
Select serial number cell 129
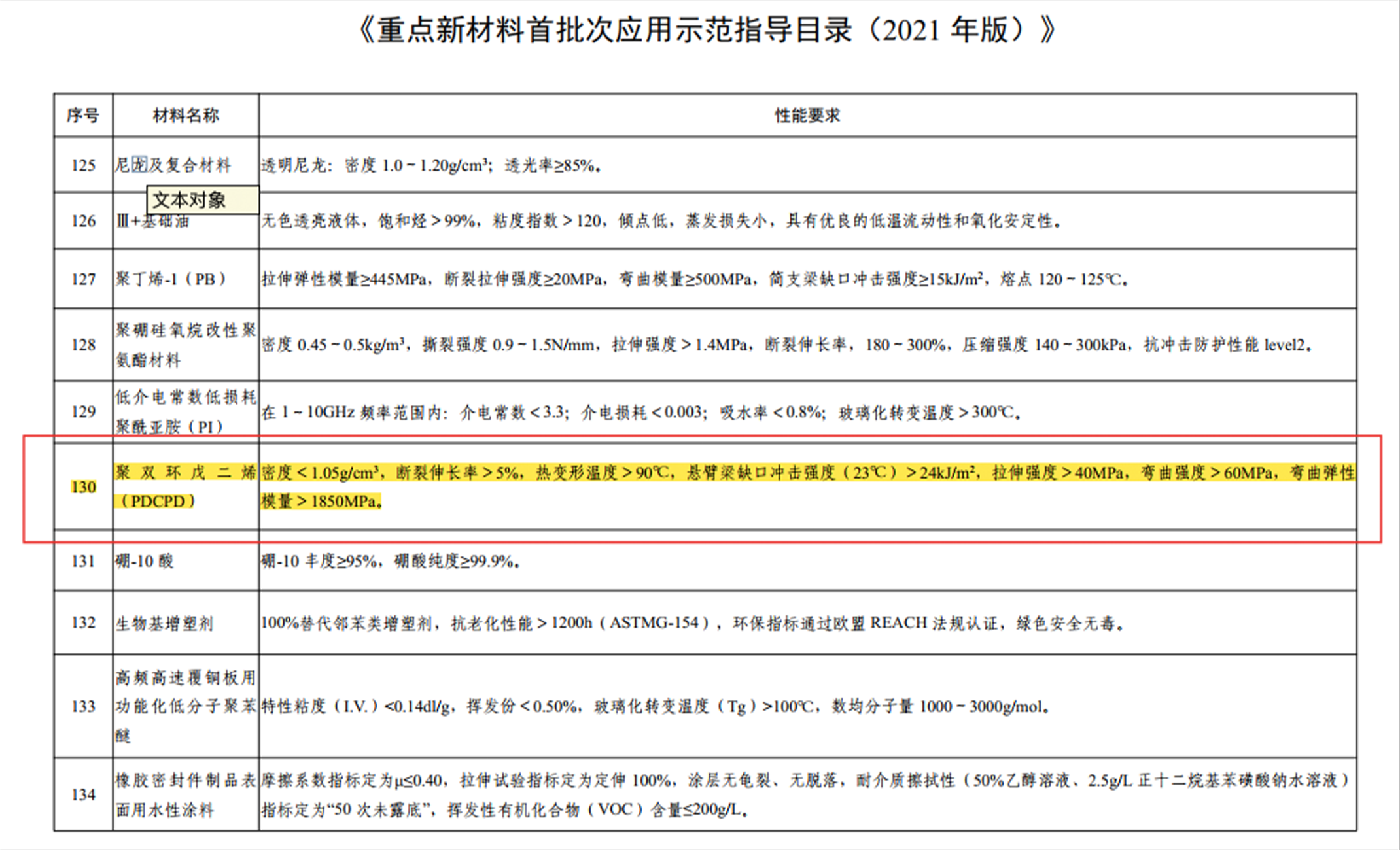[83, 411]
